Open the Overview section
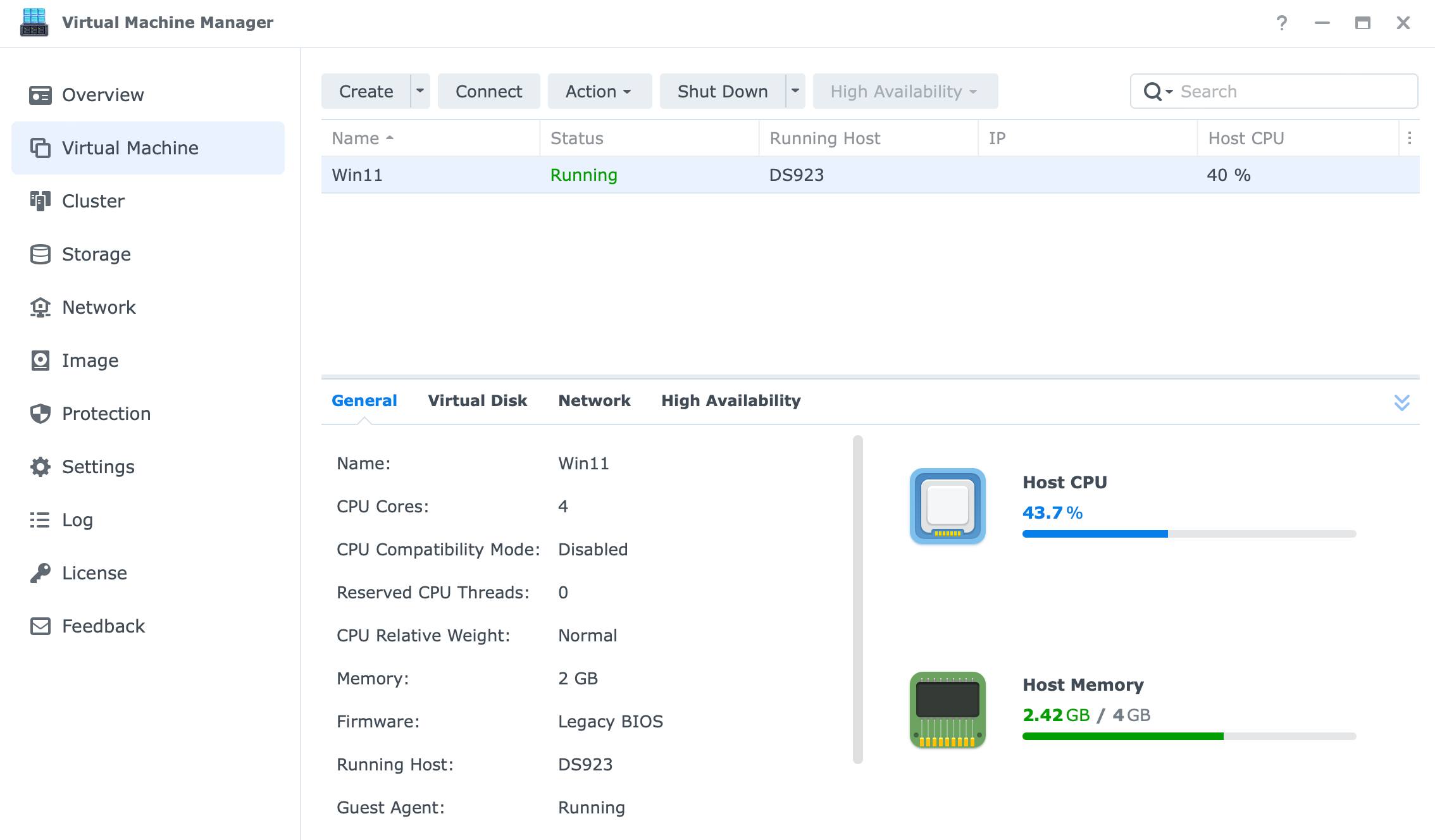Image resolution: width=1435 pixels, height=840 pixels. click(x=148, y=95)
